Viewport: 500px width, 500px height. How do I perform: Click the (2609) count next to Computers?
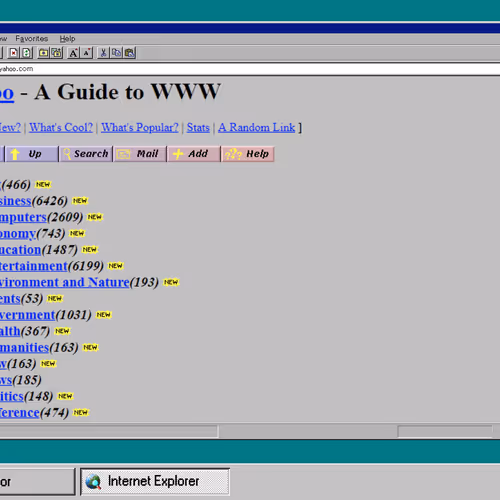65,217
